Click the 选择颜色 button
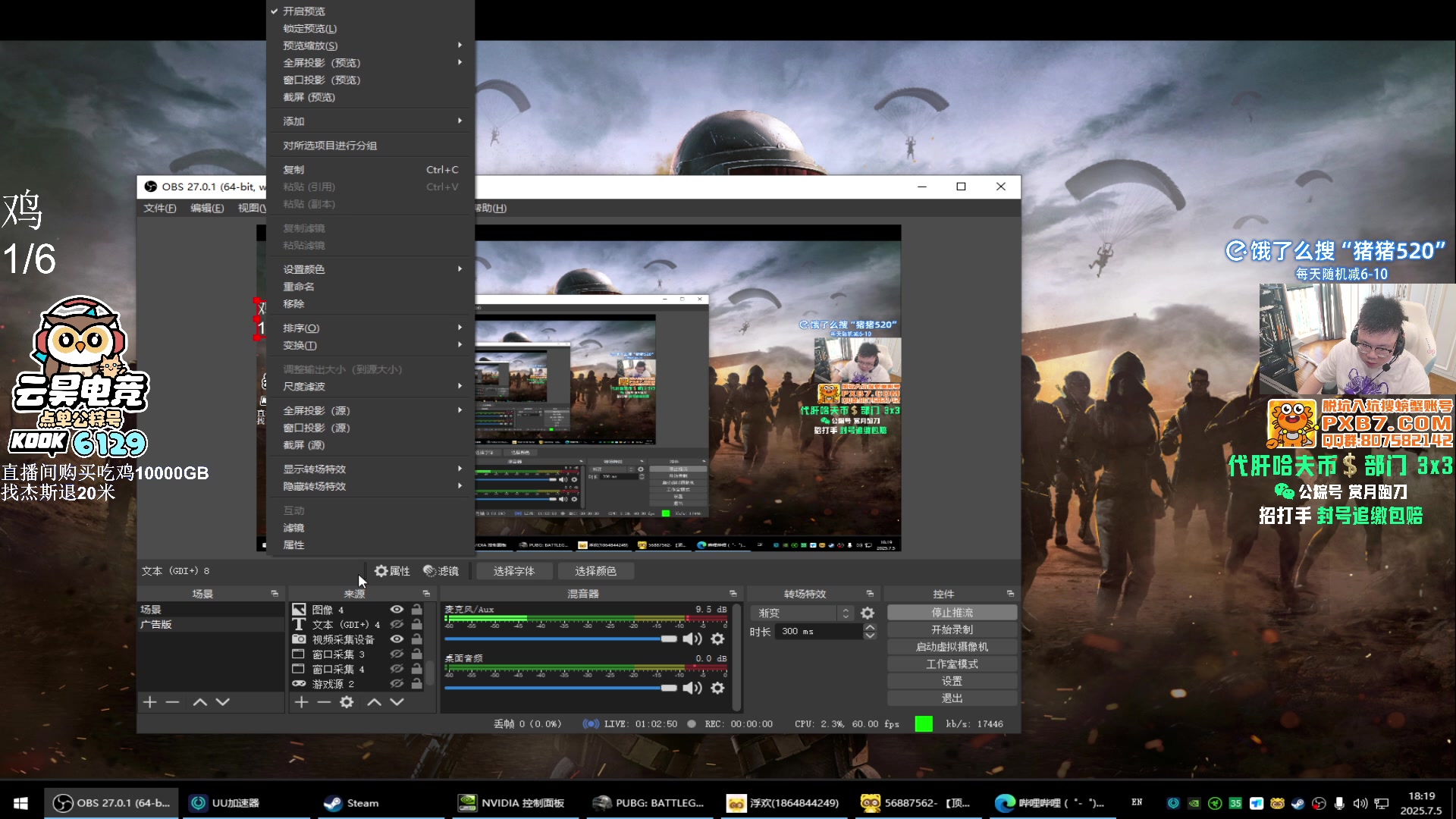 click(x=595, y=571)
